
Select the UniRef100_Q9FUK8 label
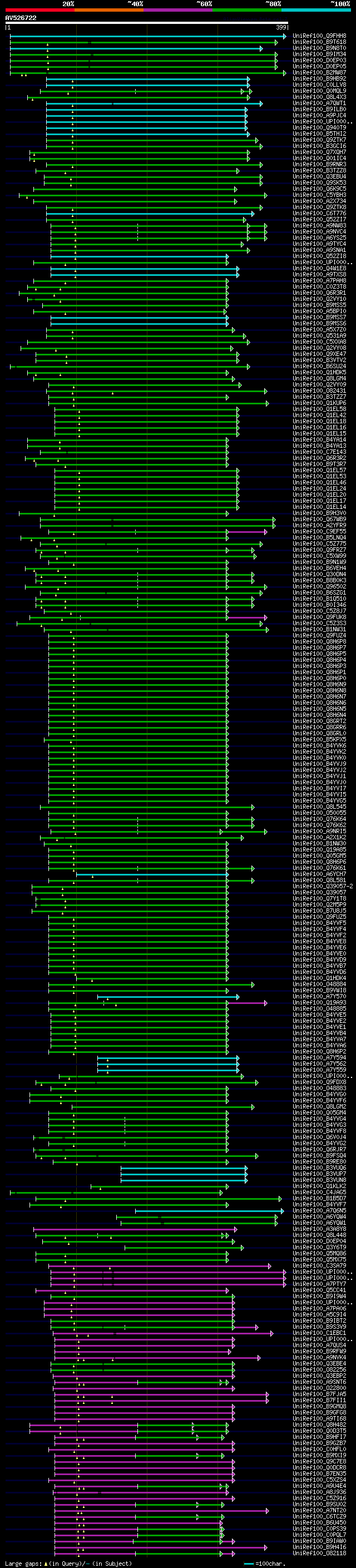[319, 617]
